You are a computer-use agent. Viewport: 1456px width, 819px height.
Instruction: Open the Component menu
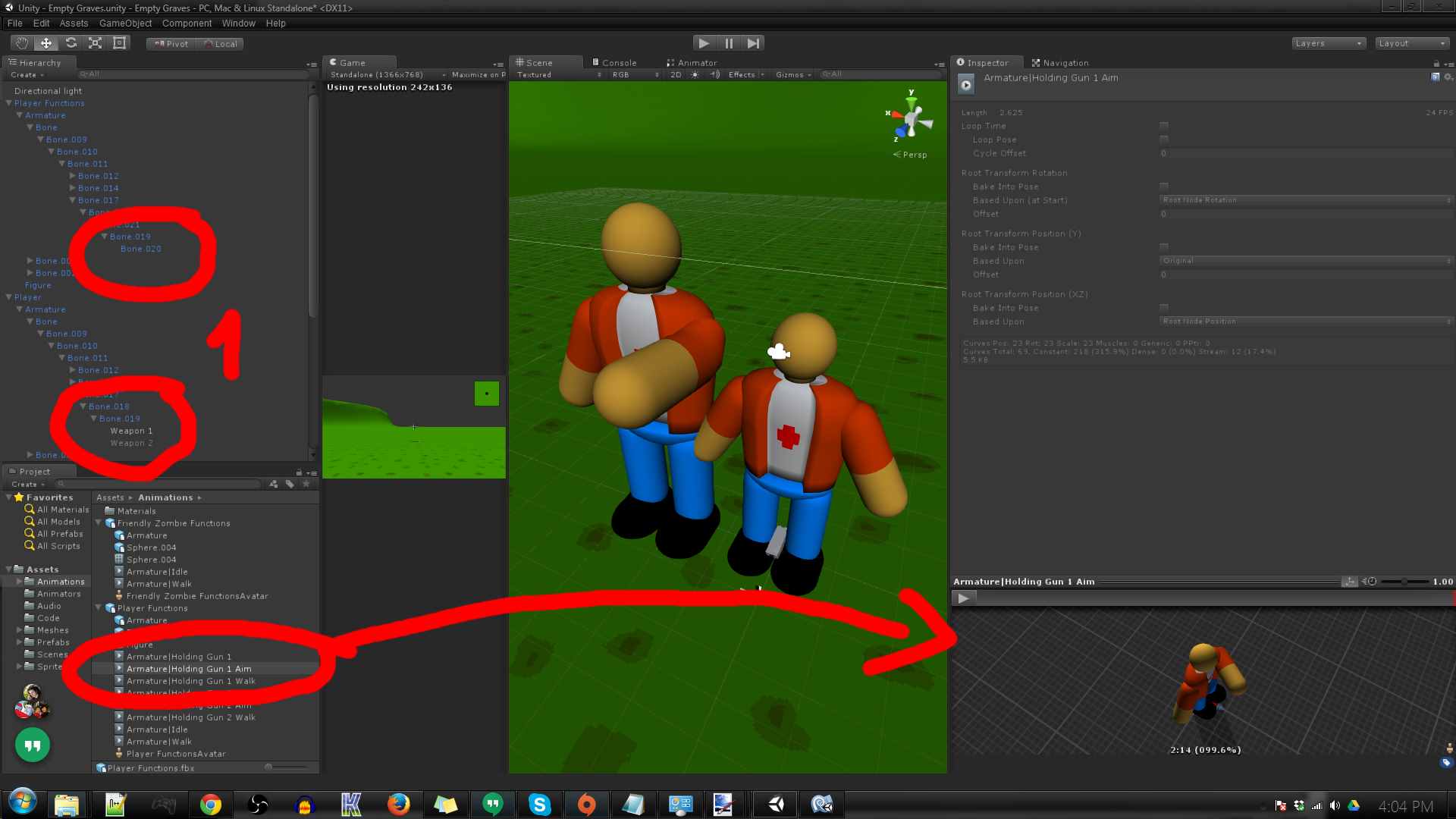[x=187, y=24]
